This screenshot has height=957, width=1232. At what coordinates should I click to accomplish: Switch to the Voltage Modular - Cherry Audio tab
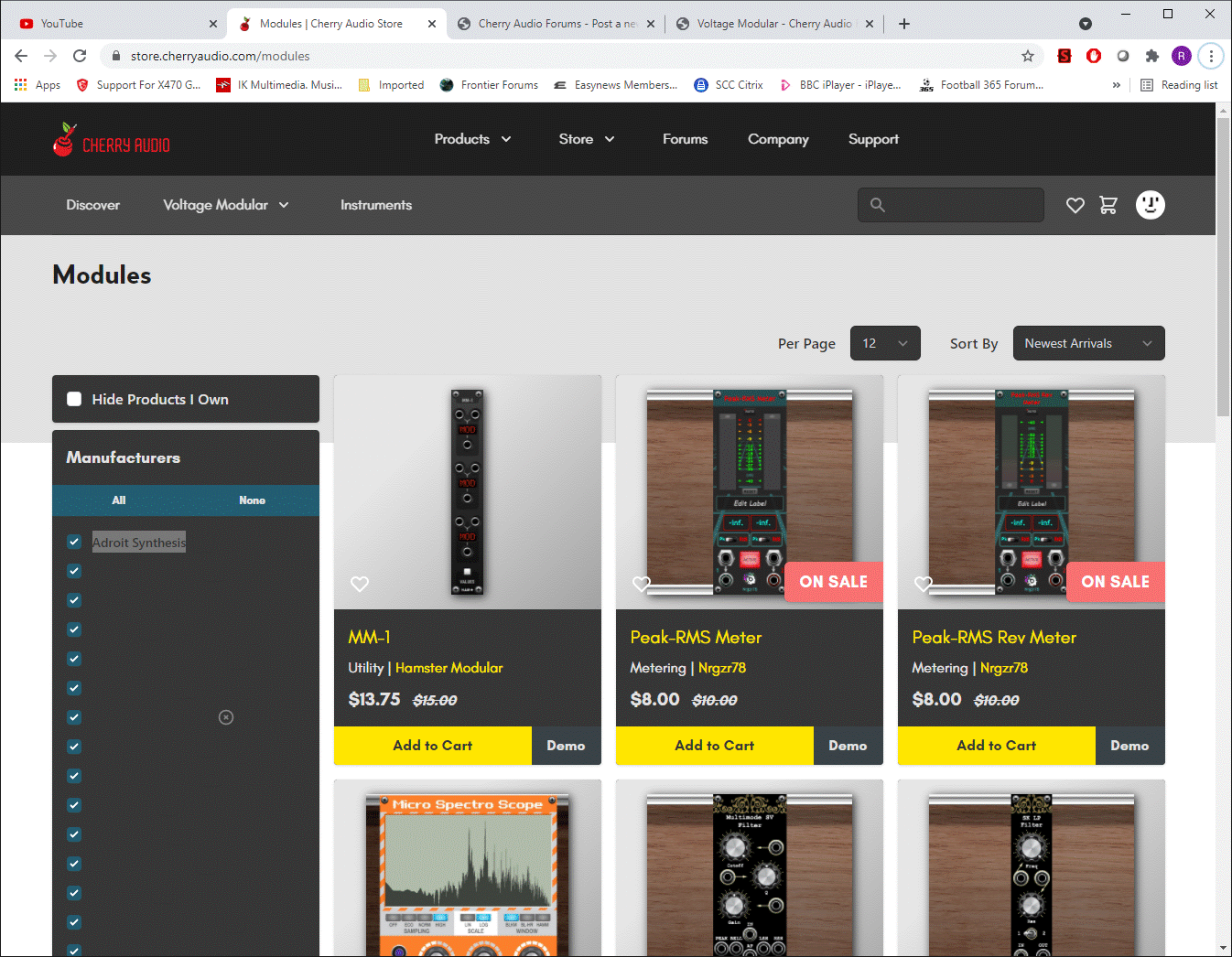tap(774, 24)
